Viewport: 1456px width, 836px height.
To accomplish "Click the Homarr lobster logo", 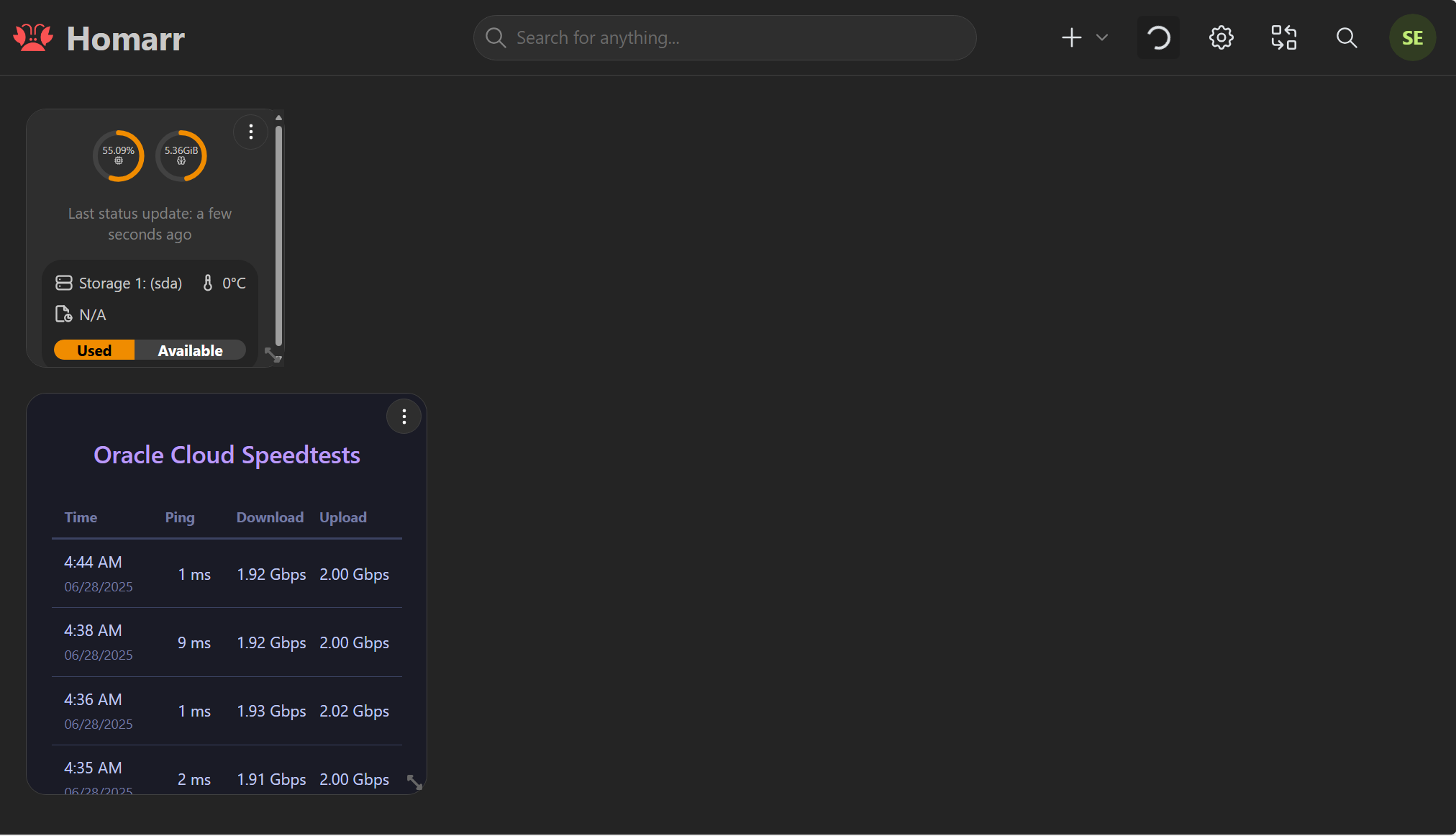I will (33, 38).
